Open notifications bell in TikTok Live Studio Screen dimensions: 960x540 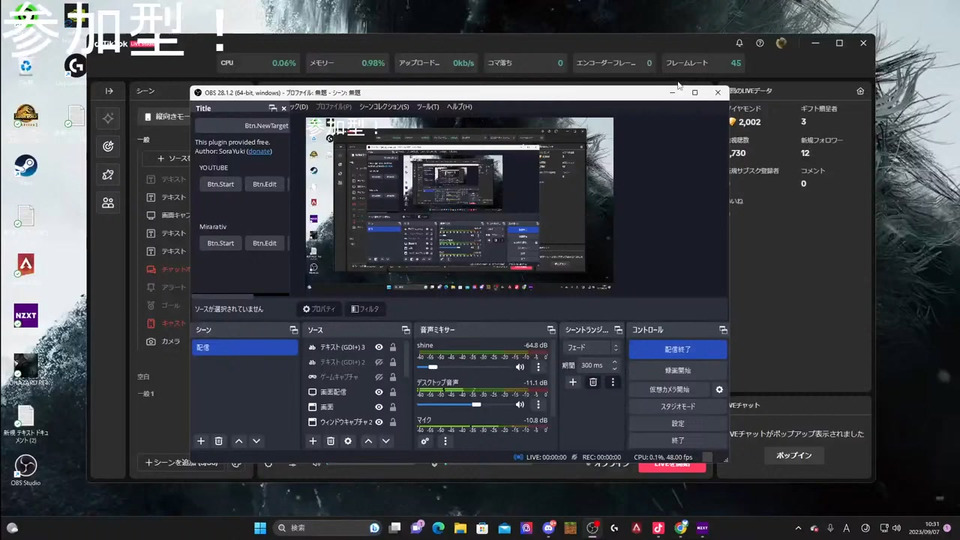point(740,43)
